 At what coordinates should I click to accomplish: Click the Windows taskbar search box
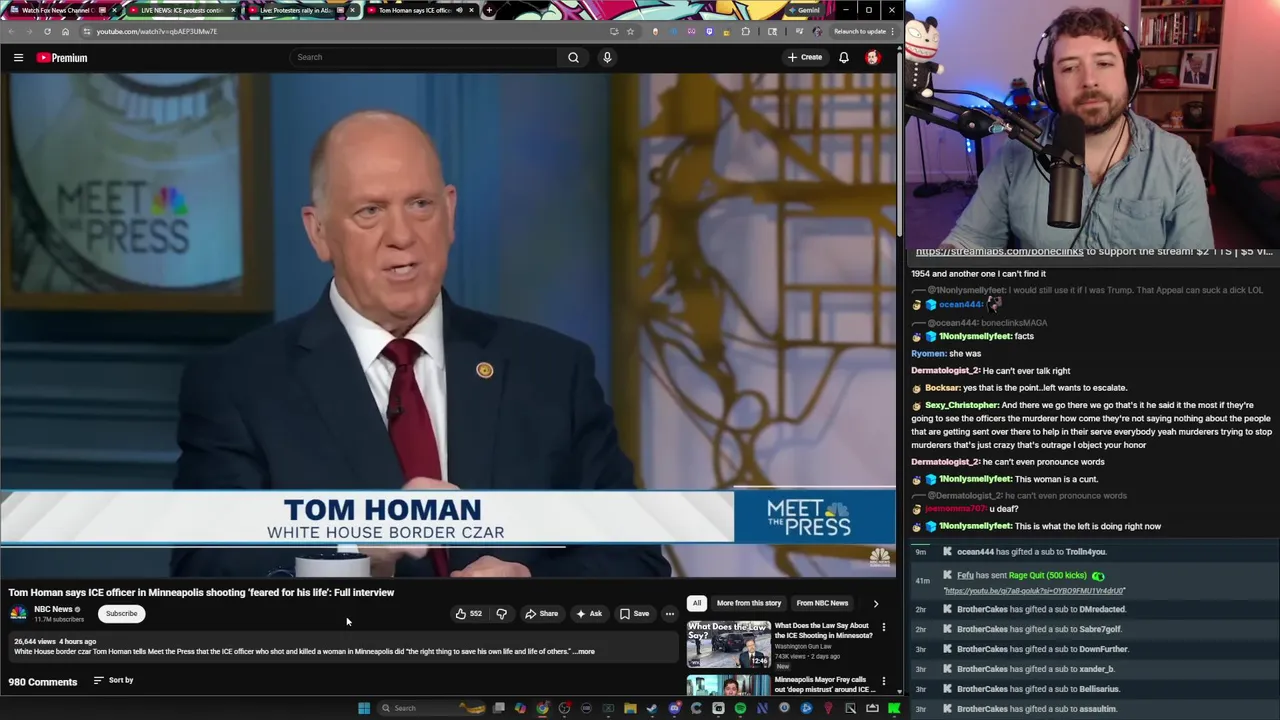coord(430,708)
